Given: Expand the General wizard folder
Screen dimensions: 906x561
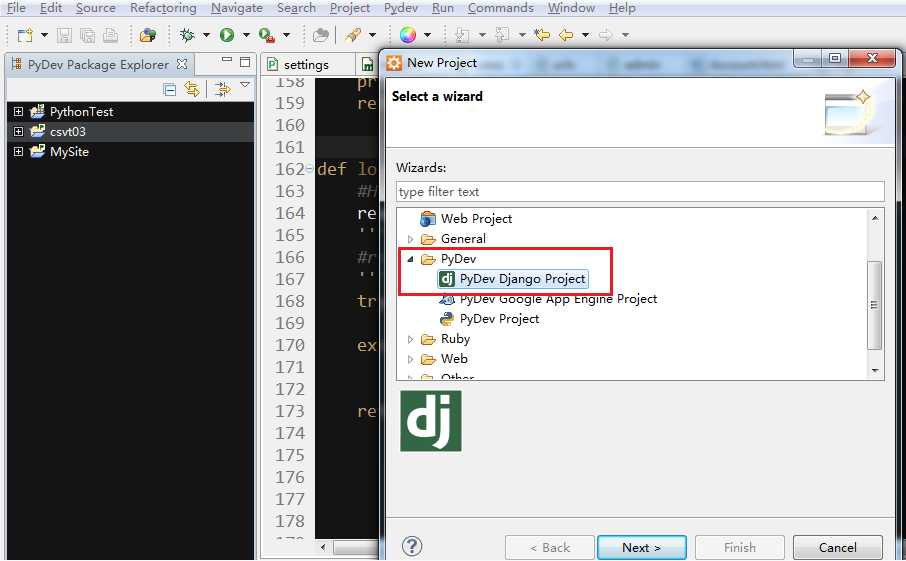Looking at the screenshot, I should click(x=410, y=239).
